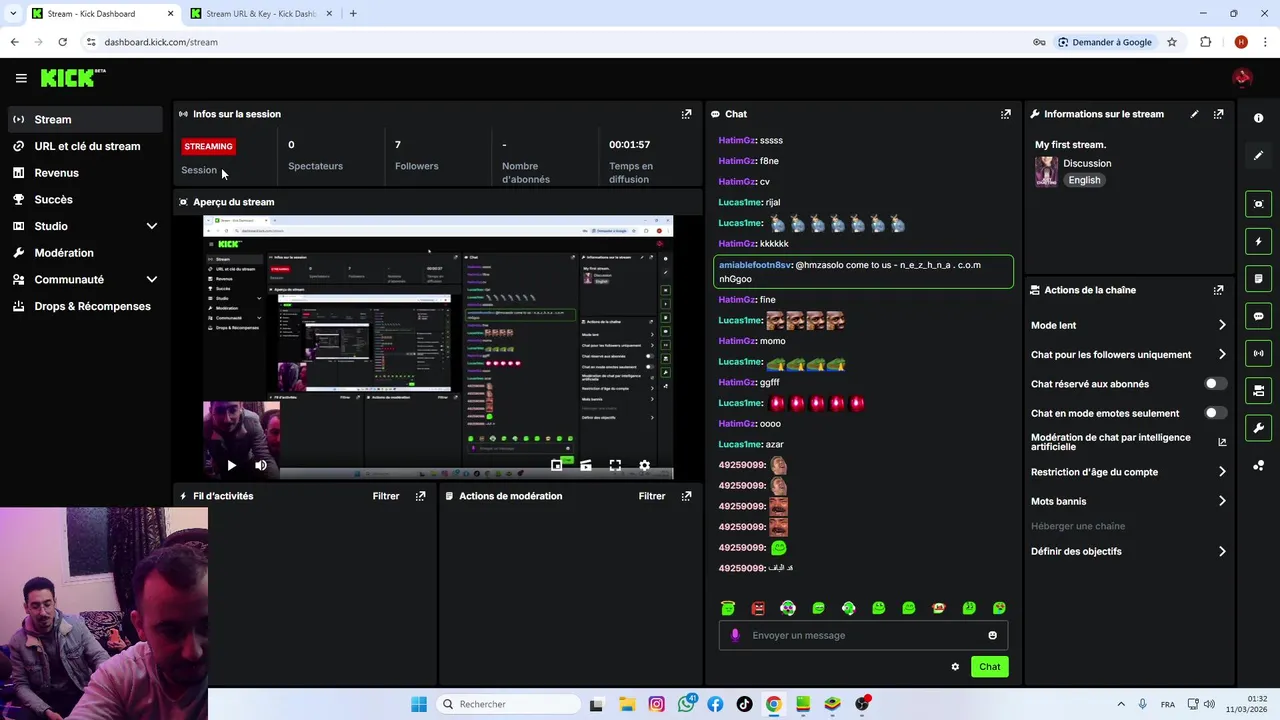Focus the Envoyer un message field
Screen dimensions: 1280x720
point(863,635)
